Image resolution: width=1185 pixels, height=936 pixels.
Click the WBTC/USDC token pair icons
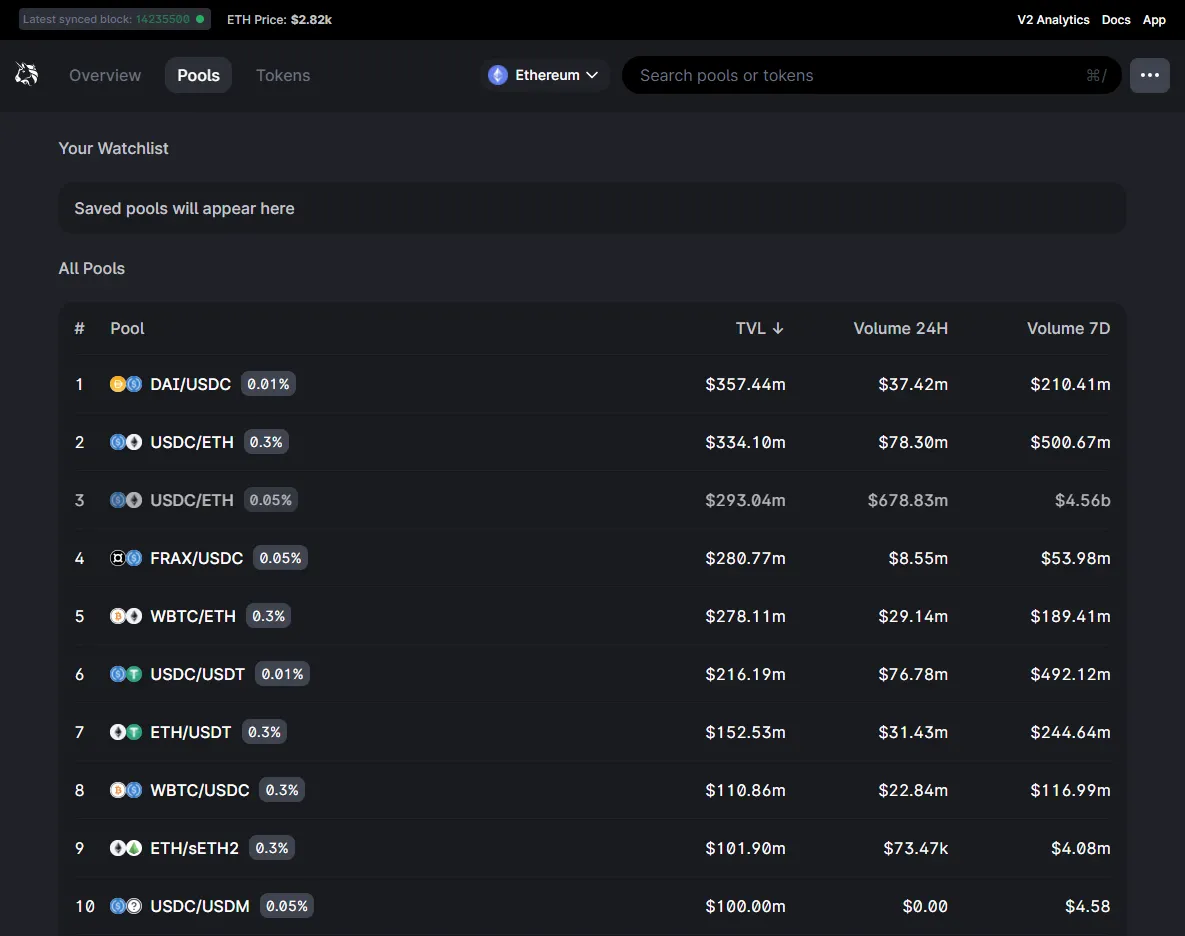pyautogui.click(x=125, y=790)
